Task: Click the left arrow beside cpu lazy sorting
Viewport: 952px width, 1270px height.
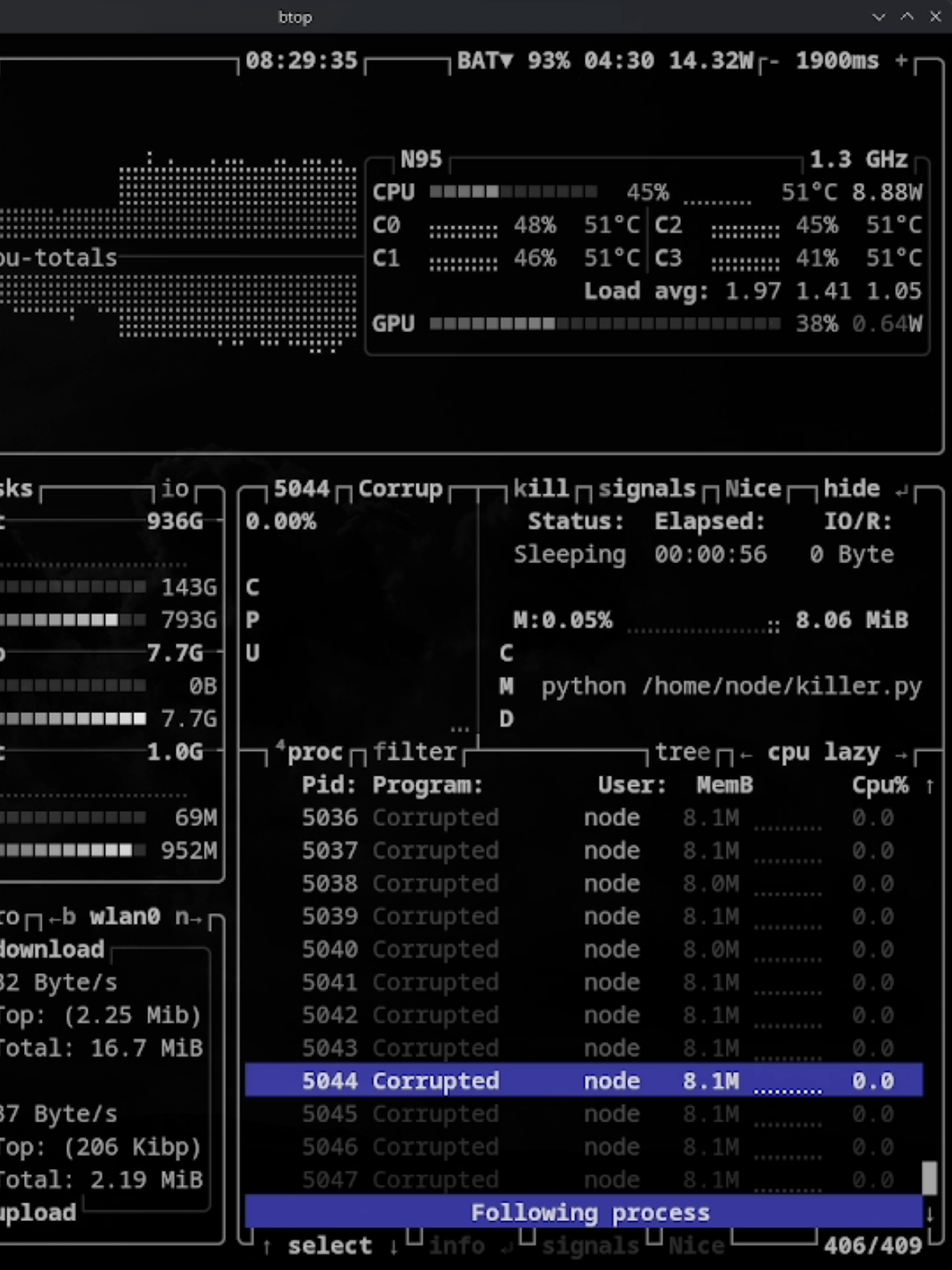Action: click(746, 753)
